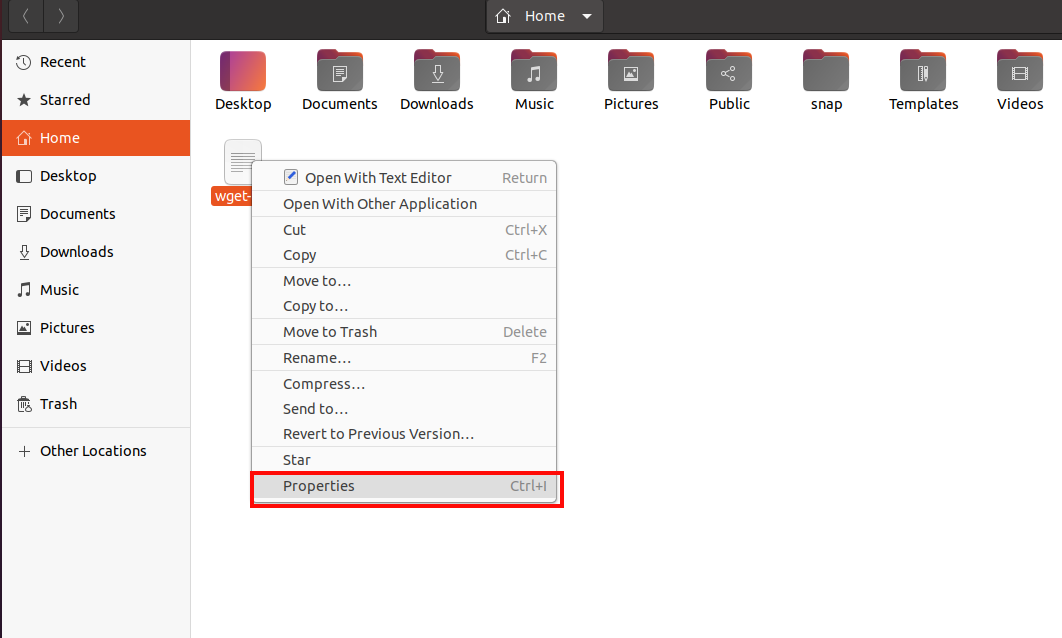Open the Public folder icon
Image resolution: width=1062 pixels, height=638 pixels.
(x=728, y=80)
